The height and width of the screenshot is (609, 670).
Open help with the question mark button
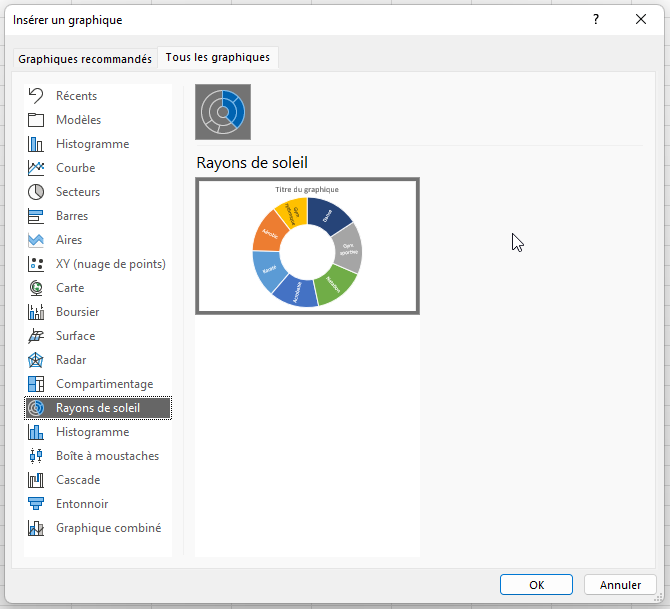(596, 20)
